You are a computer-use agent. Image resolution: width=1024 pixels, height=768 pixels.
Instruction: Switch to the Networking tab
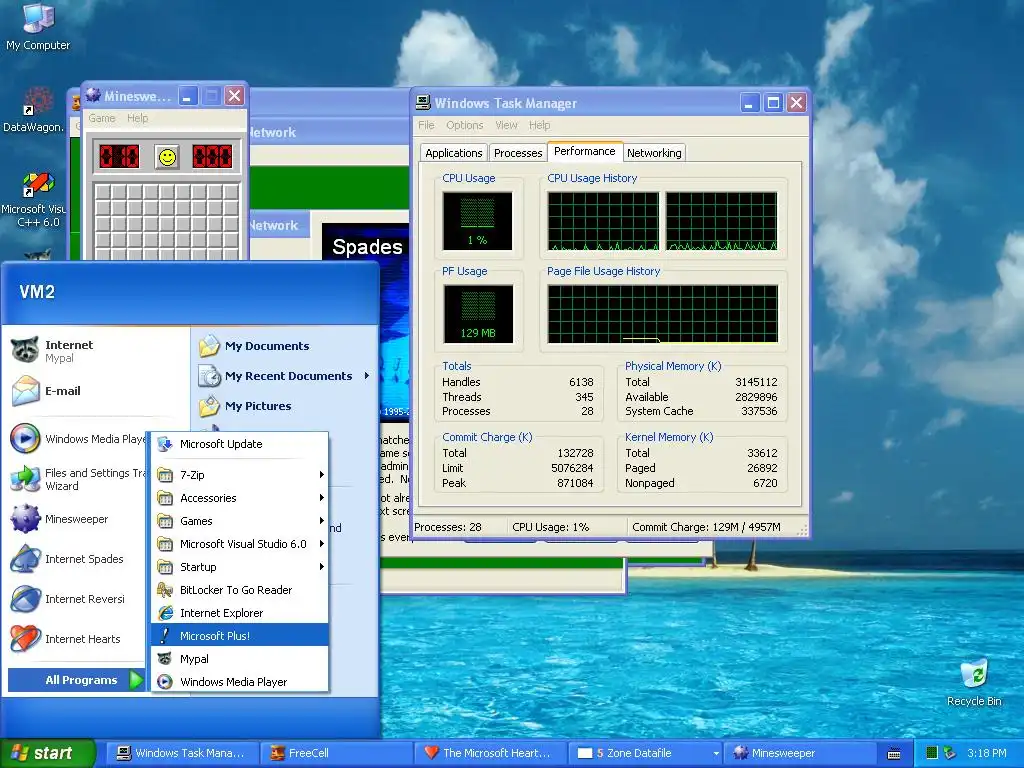pos(654,153)
